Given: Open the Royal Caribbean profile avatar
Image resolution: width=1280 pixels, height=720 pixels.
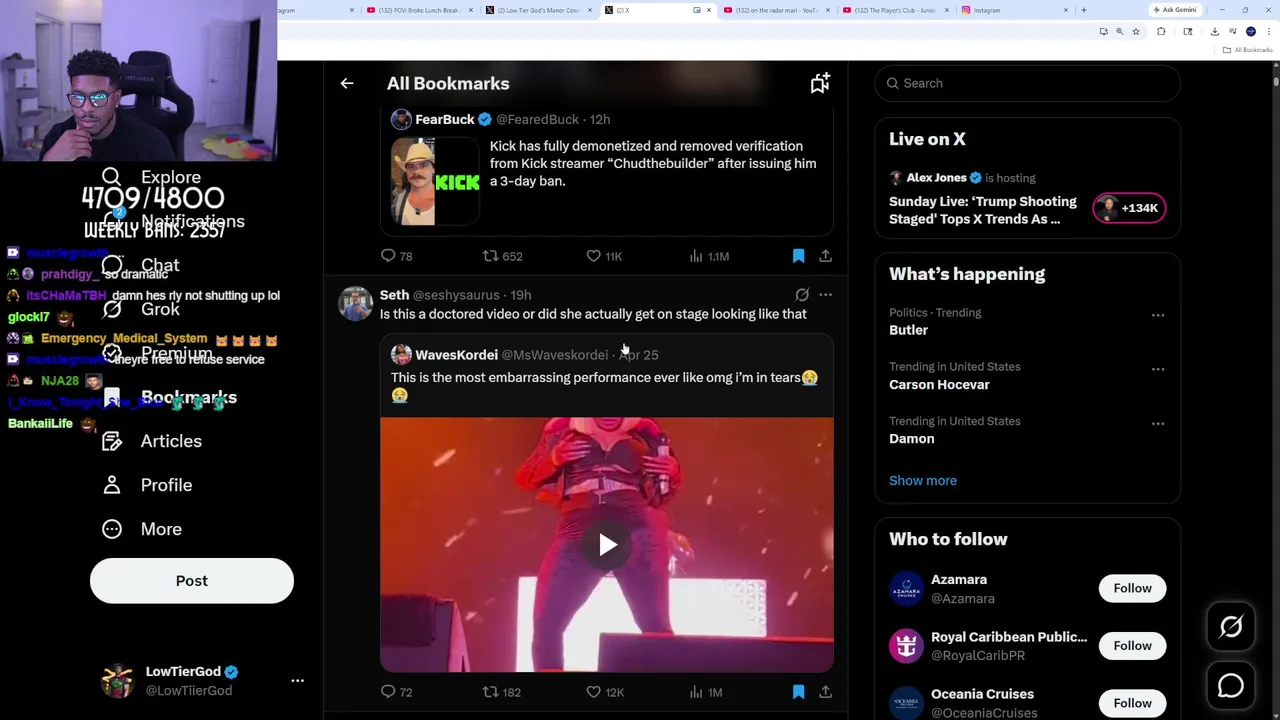Looking at the screenshot, I should [906, 645].
